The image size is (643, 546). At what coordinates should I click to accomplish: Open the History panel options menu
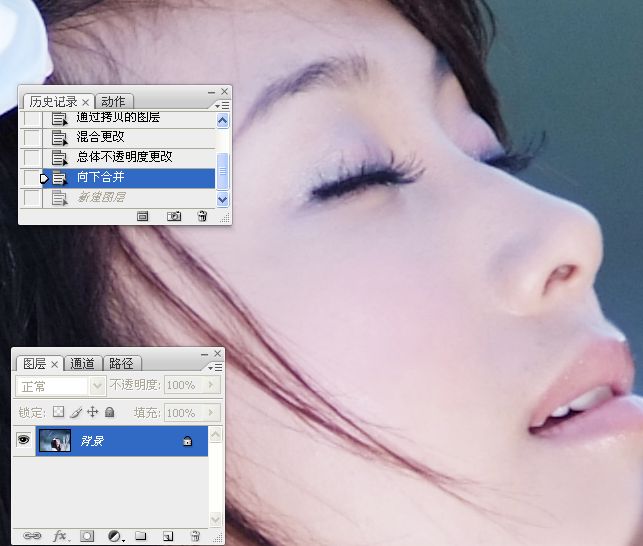[x=222, y=104]
